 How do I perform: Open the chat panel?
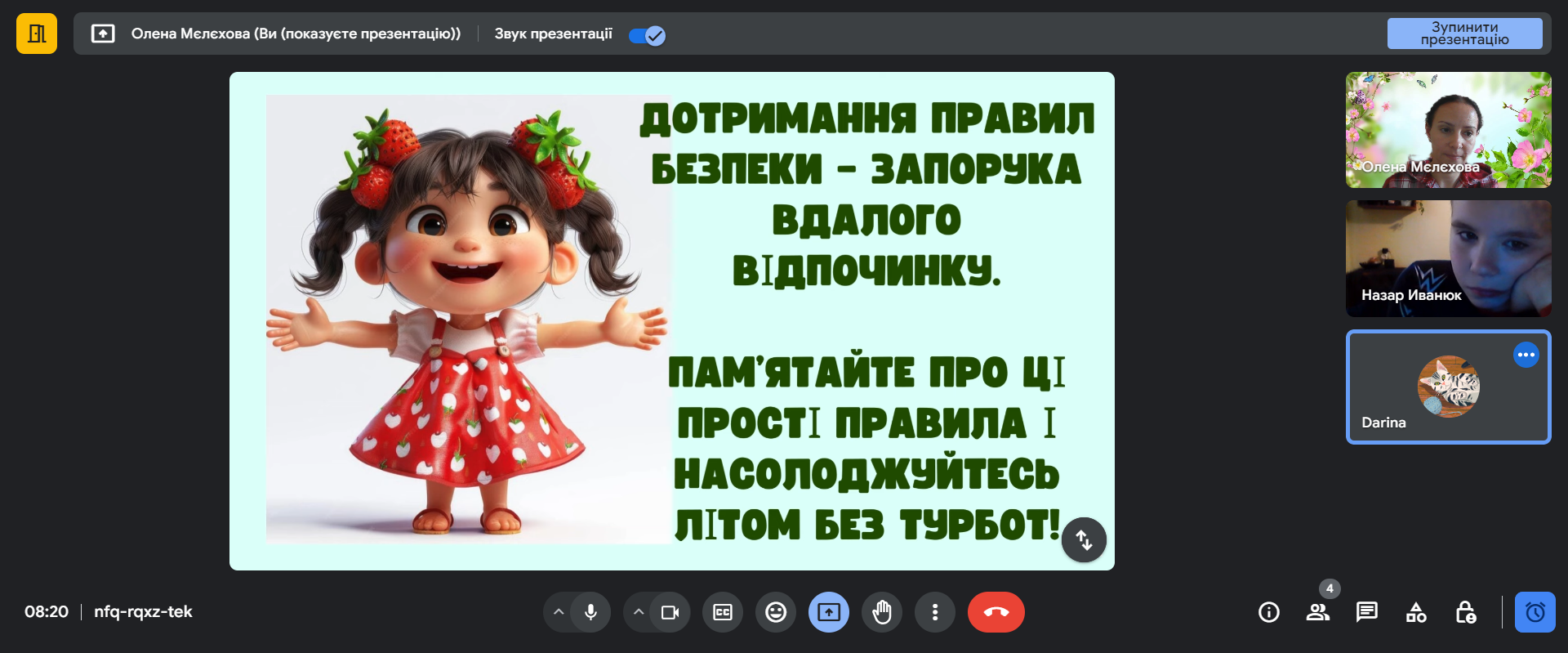pos(1366,612)
